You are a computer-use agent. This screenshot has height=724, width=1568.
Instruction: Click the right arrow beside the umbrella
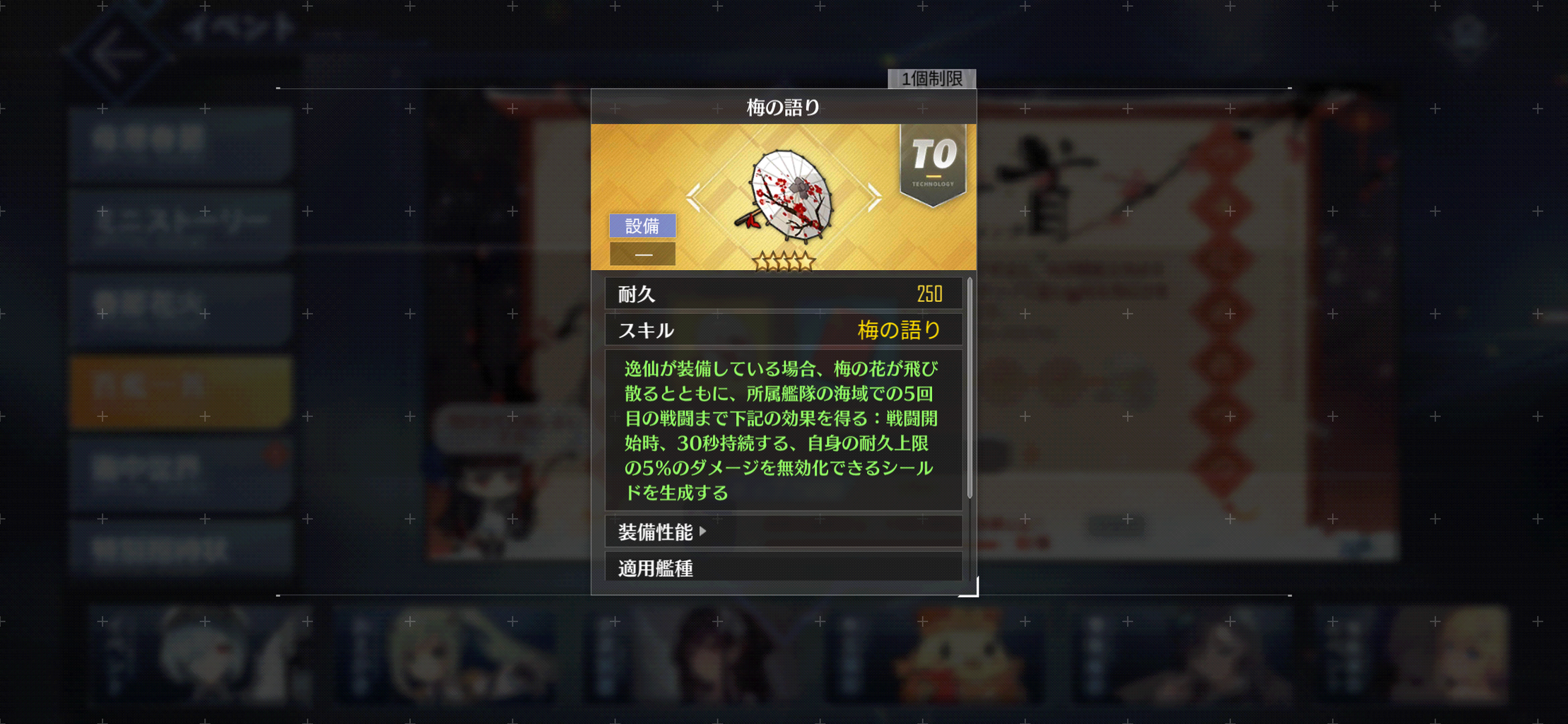click(874, 197)
